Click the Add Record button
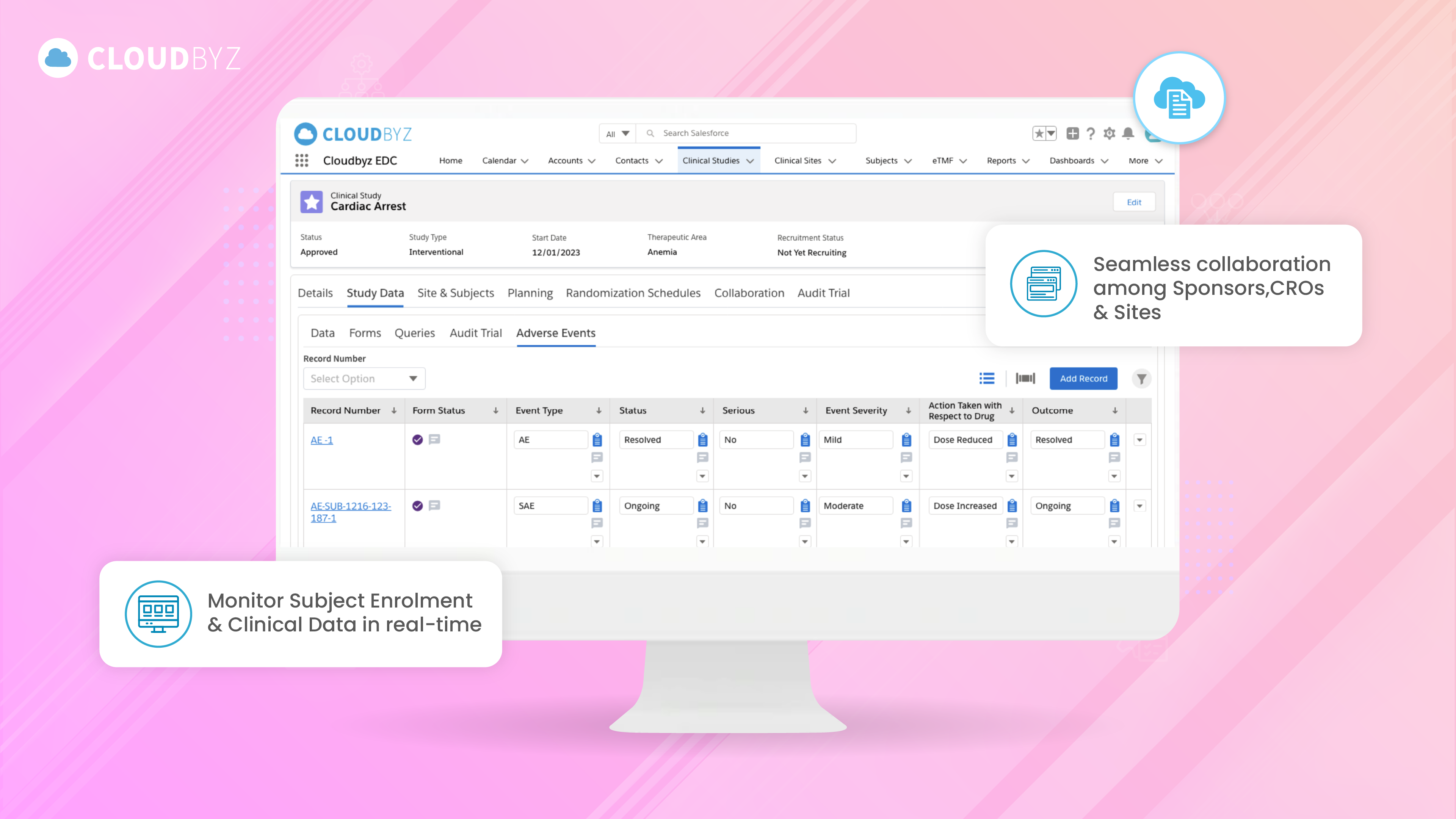Screen dimensions: 1456x819 click(x=1083, y=378)
